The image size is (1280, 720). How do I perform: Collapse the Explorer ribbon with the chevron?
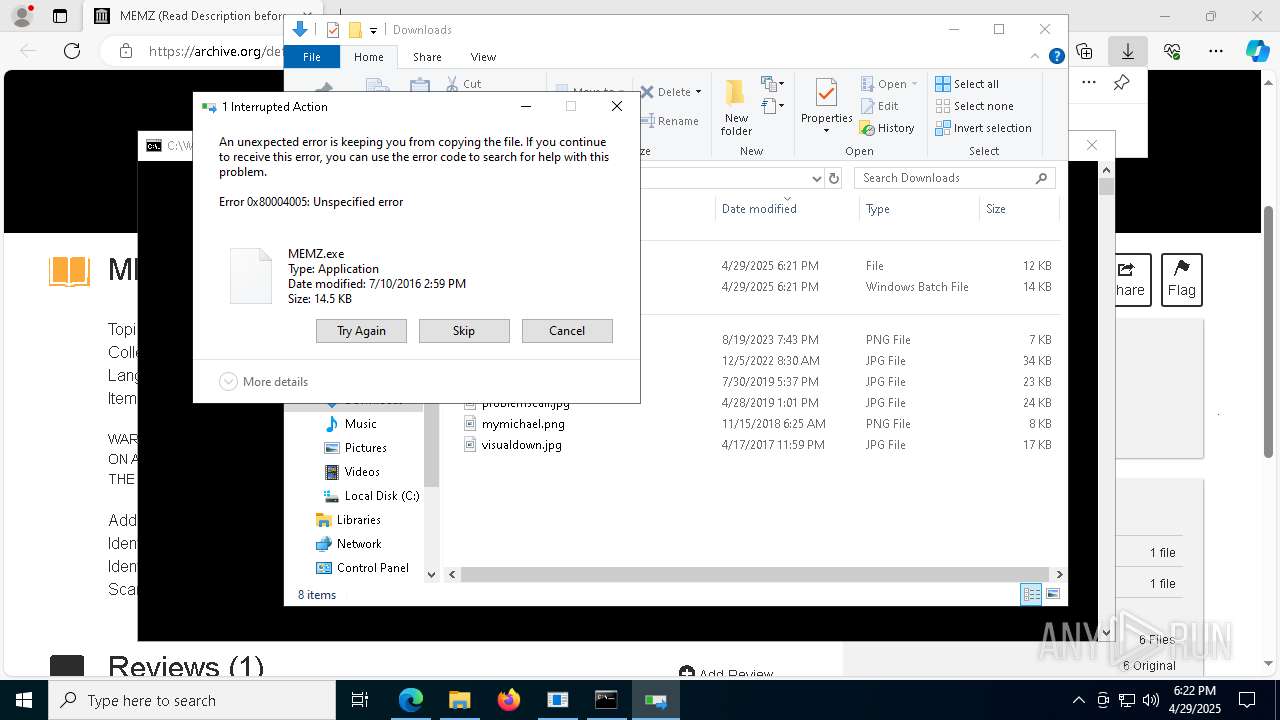[x=1037, y=57]
